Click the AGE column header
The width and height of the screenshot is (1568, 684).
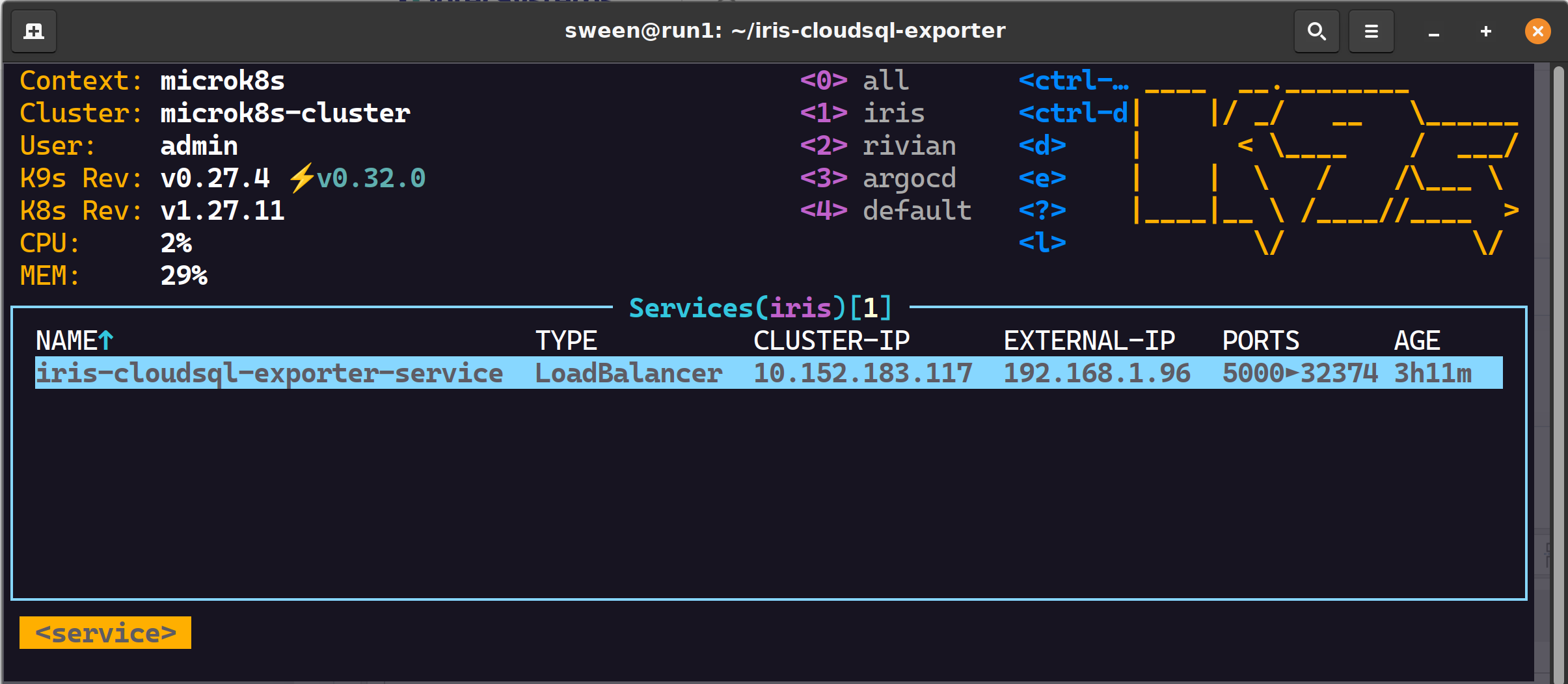(x=1416, y=341)
